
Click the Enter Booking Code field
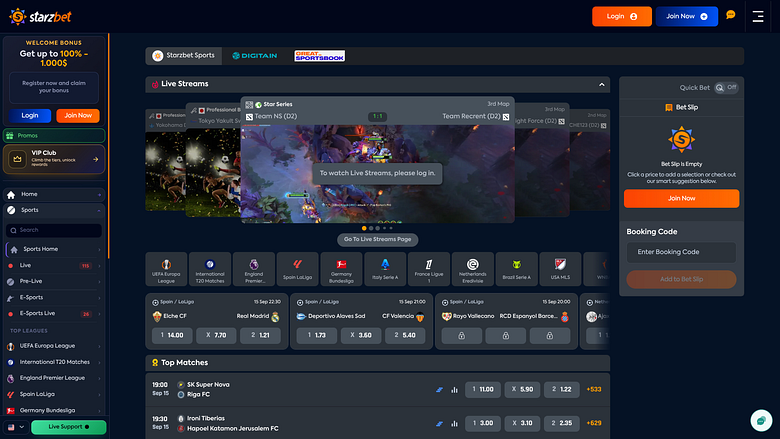(681, 252)
